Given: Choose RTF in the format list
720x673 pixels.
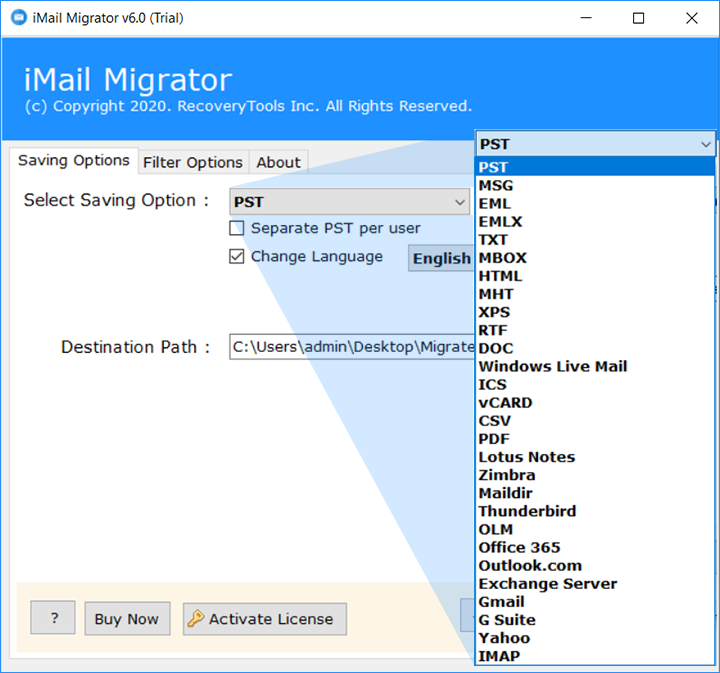Looking at the screenshot, I should (595, 330).
